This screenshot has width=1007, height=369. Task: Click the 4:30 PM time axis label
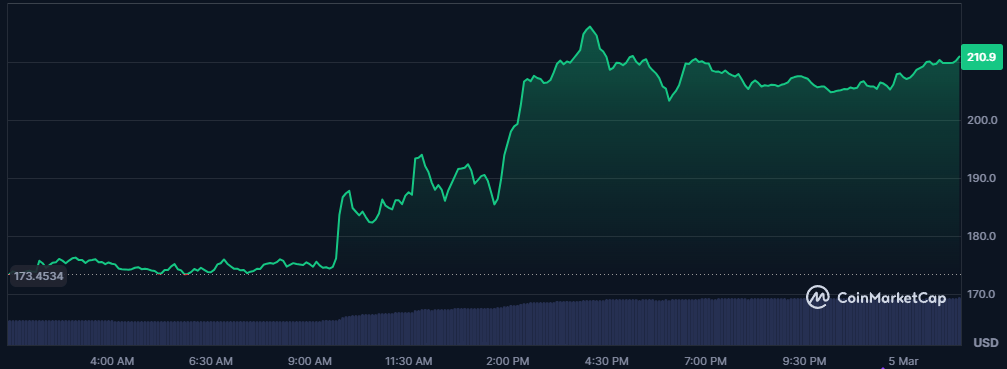click(607, 361)
